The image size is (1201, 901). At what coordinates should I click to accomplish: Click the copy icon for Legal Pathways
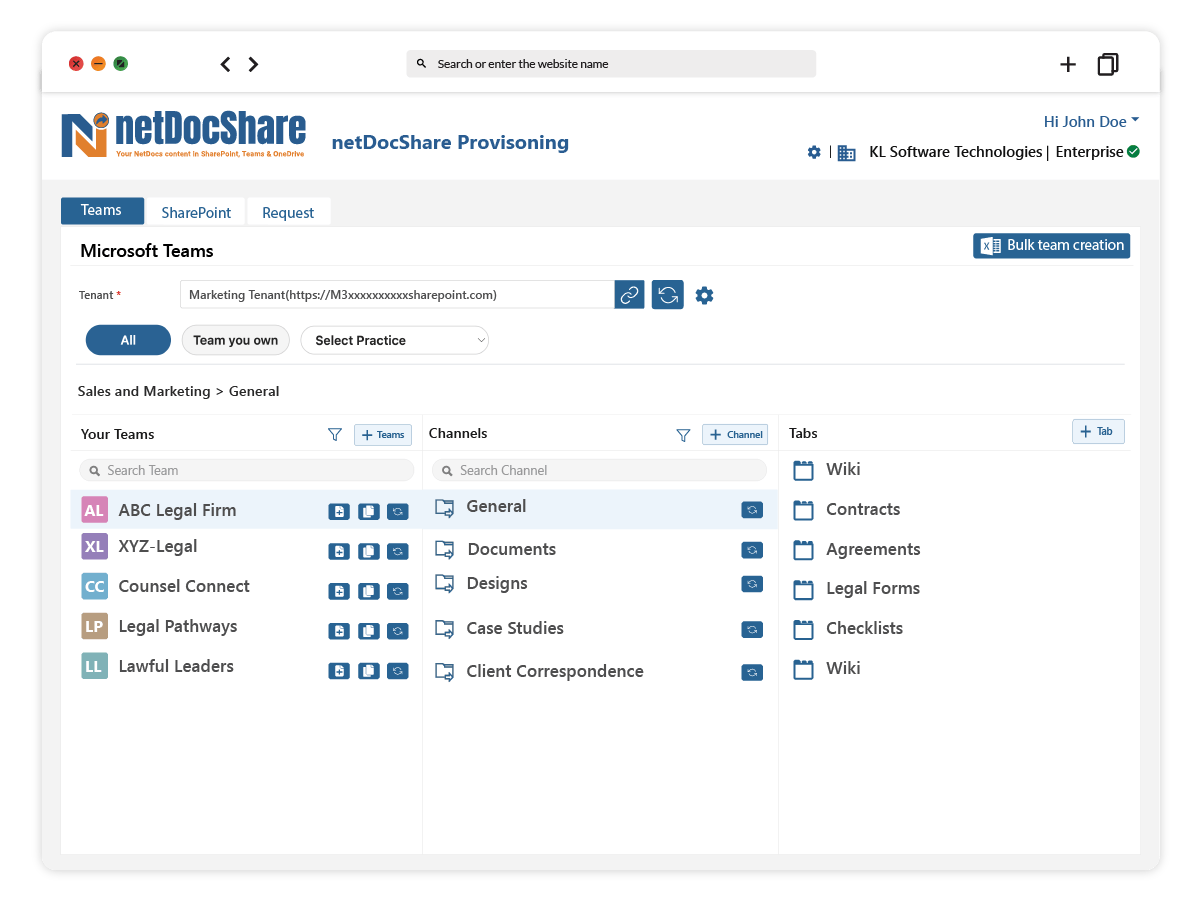point(369,631)
